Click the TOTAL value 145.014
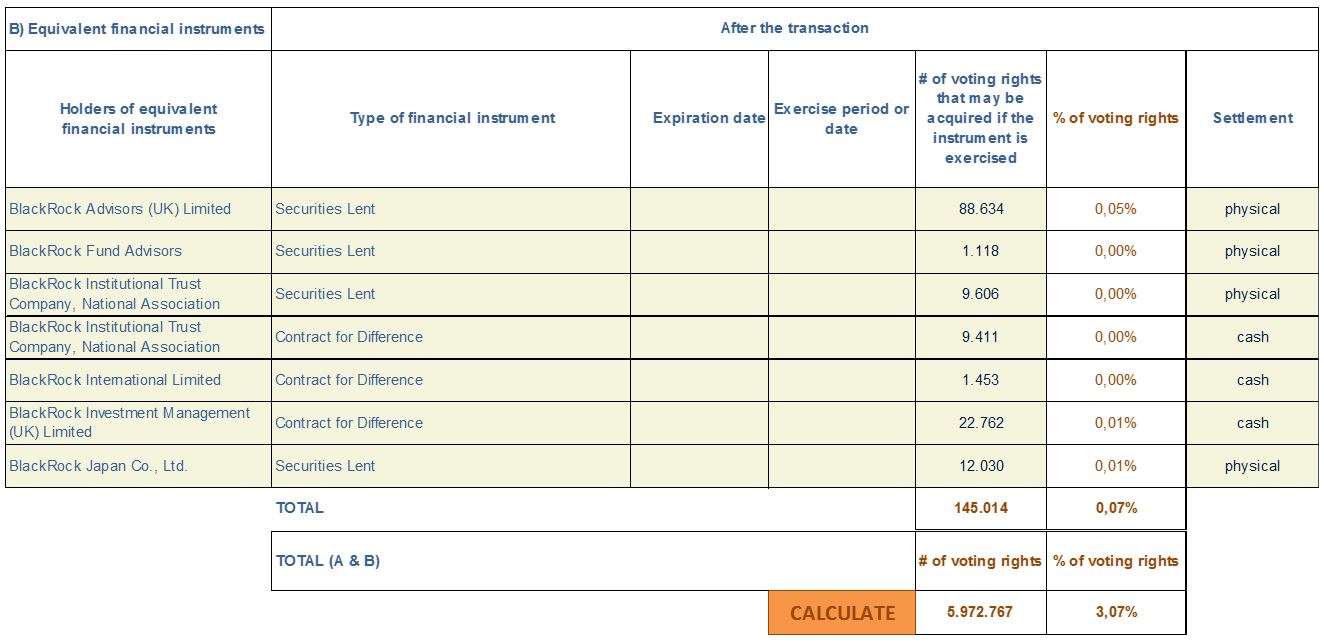The image size is (1324, 644). click(x=981, y=508)
